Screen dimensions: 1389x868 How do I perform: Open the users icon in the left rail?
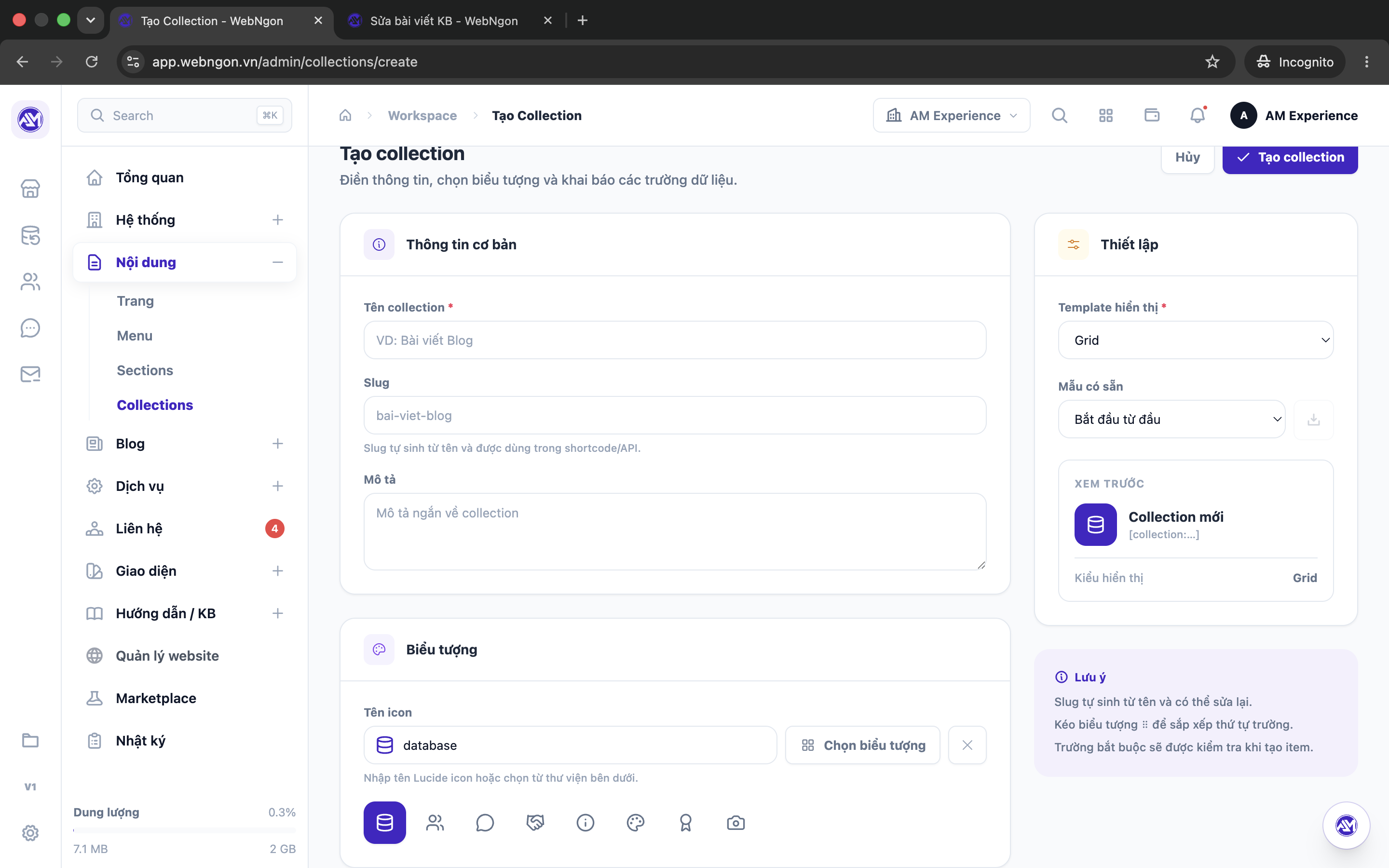tap(30, 281)
